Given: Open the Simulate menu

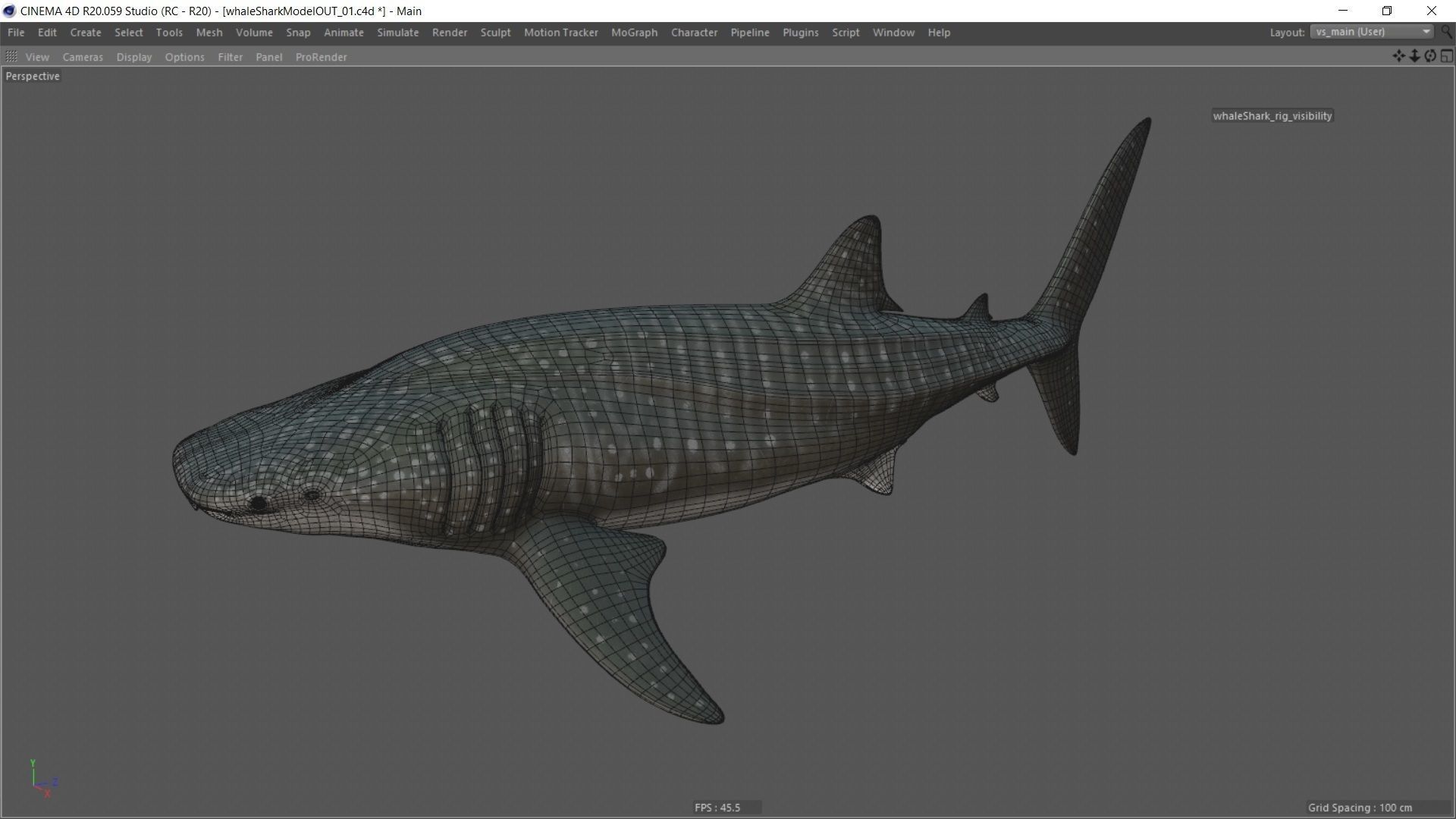Looking at the screenshot, I should pos(398,33).
